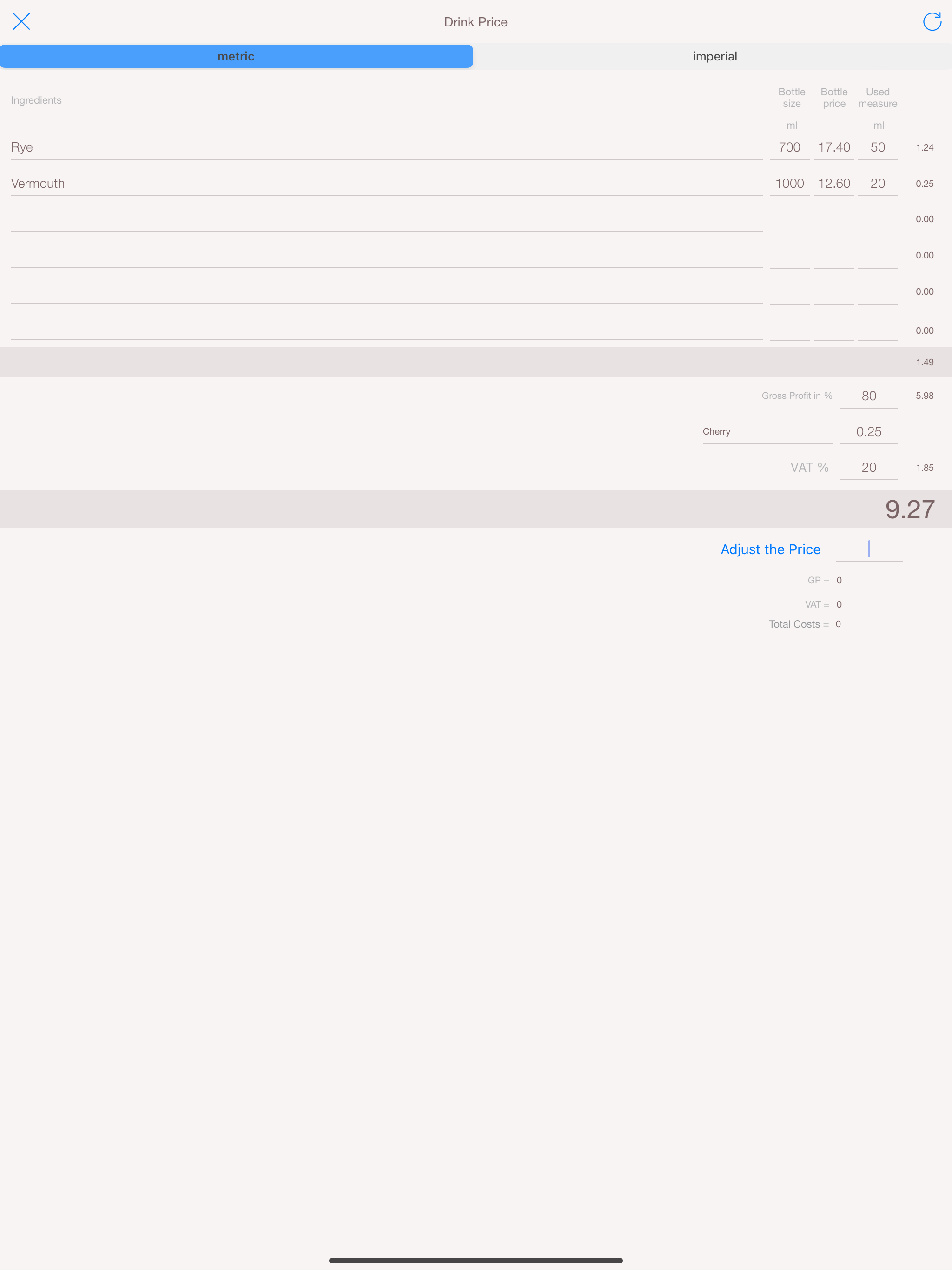Edit the Vermouth ingredient name
The image size is (952, 1270).
(x=386, y=184)
